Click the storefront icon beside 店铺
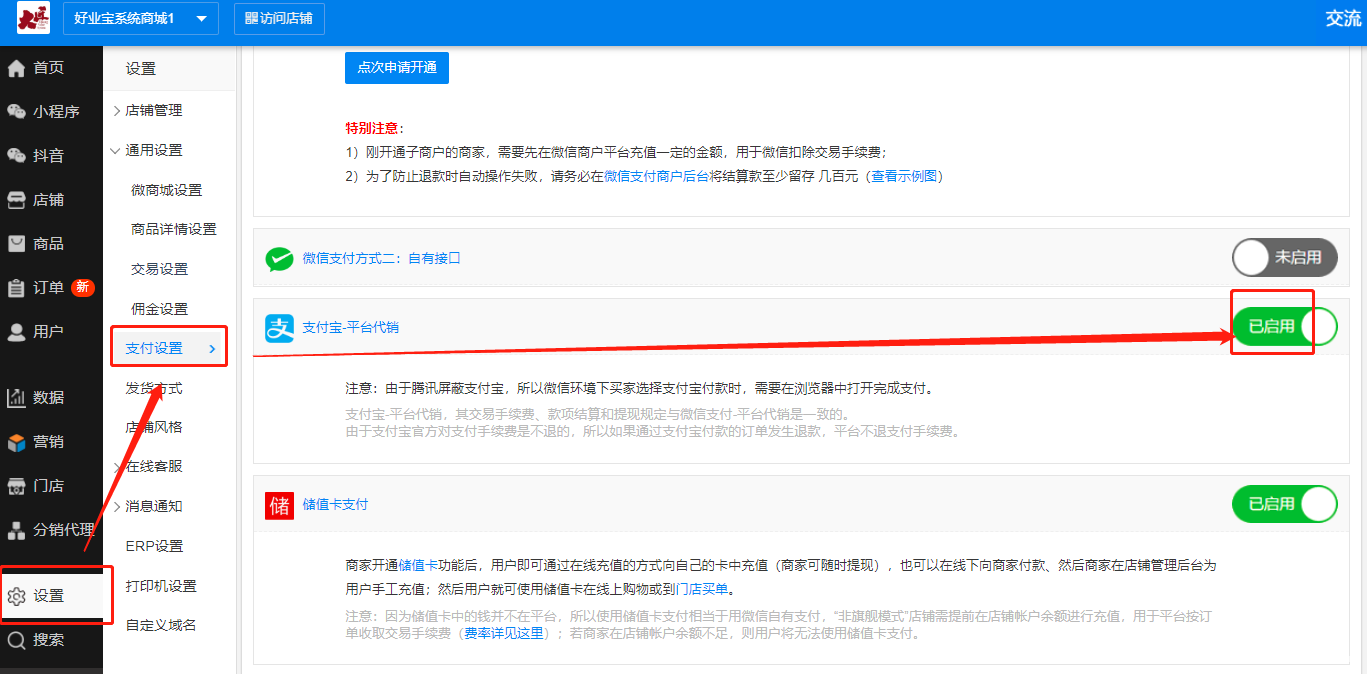The height and width of the screenshot is (674, 1367). point(16,200)
